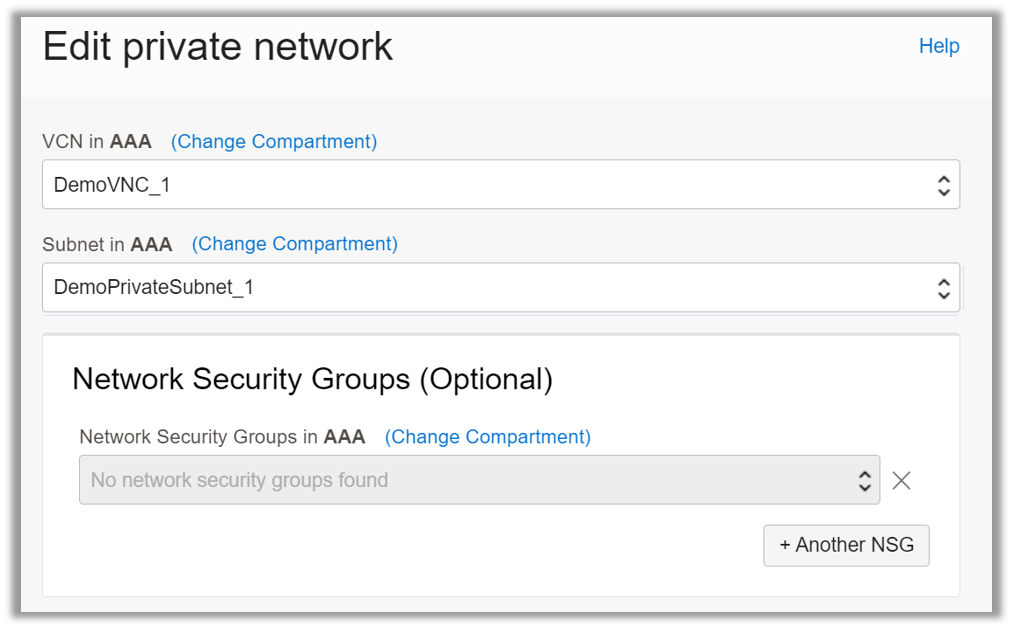
Task: Click the Edit private network title area
Action: pos(217,46)
